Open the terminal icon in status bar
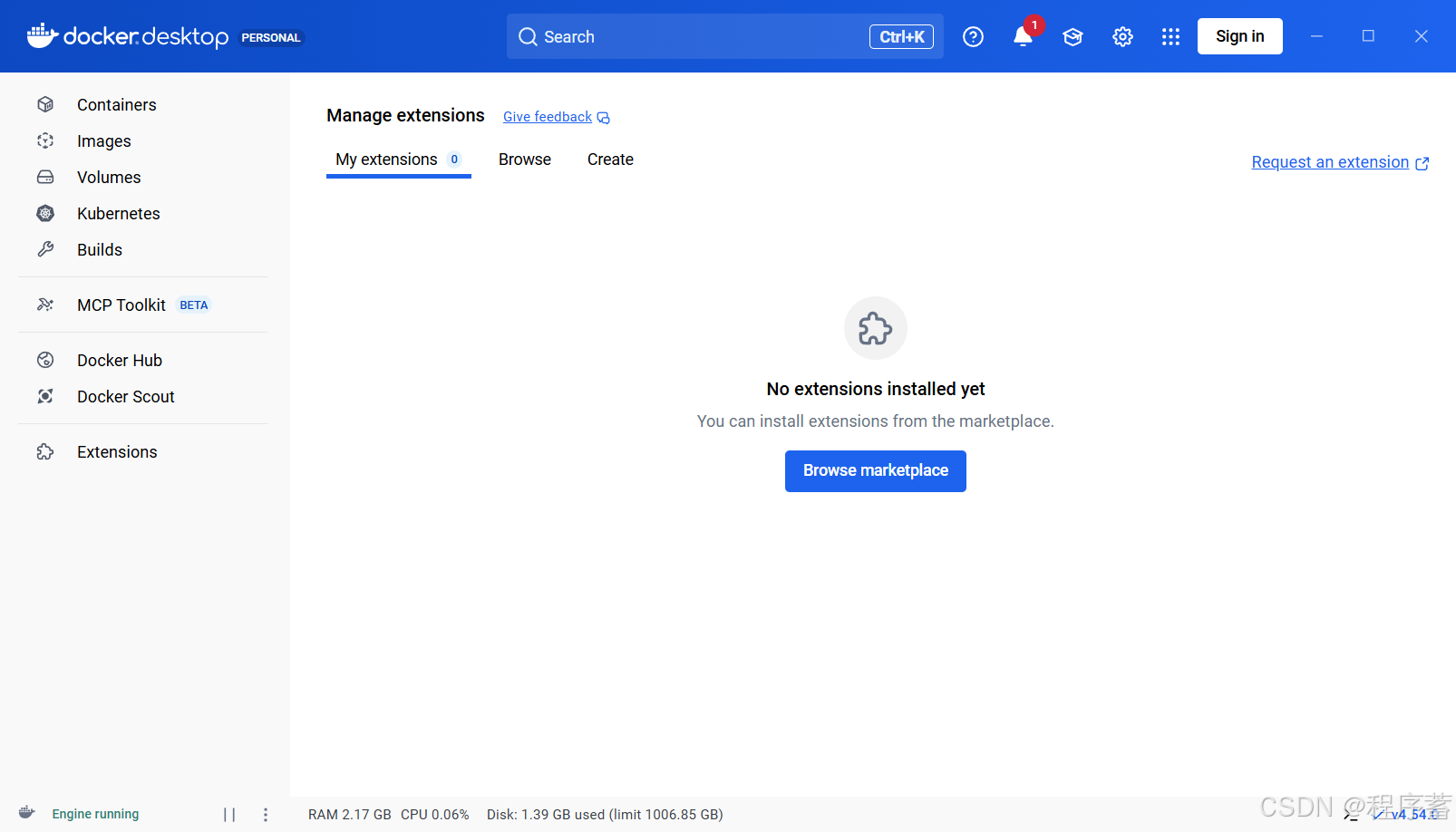 [x=1351, y=814]
